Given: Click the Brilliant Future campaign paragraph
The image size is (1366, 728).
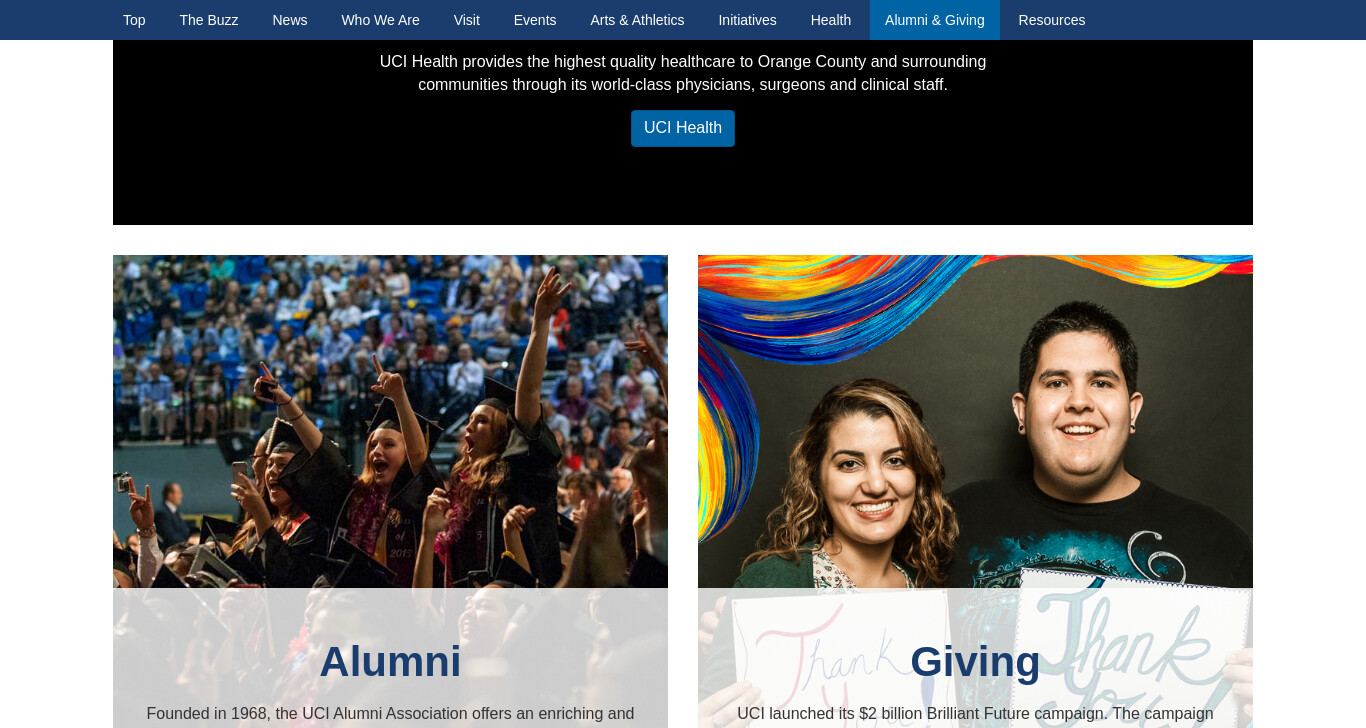Looking at the screenshot, I should [975, 715].
